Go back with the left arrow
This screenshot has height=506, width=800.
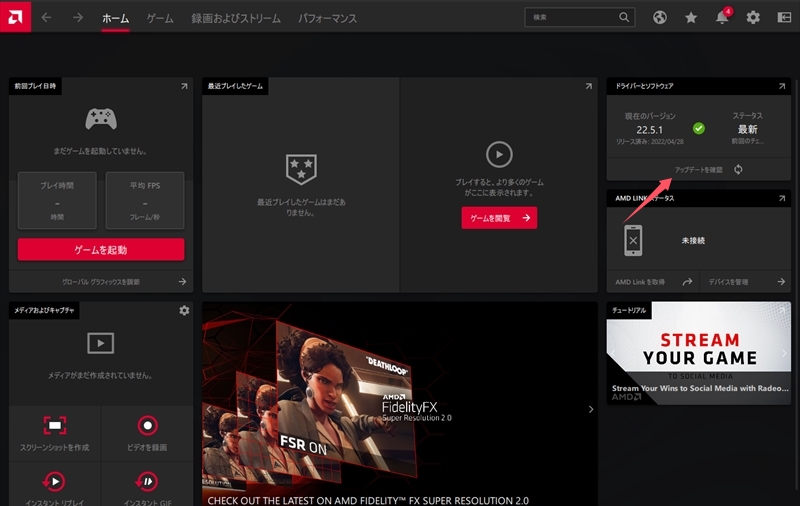[x=46, y=18]
